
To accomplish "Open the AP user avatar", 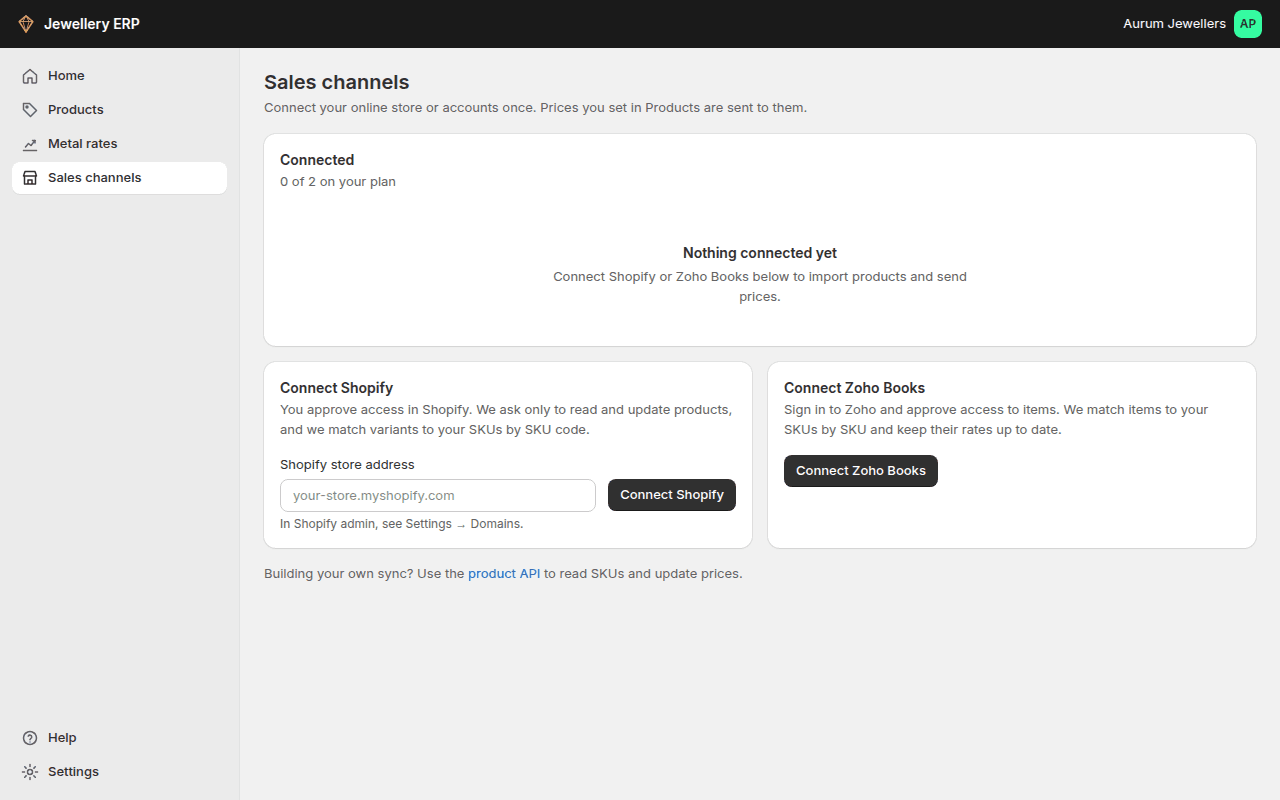I will tap(1248, 24).
